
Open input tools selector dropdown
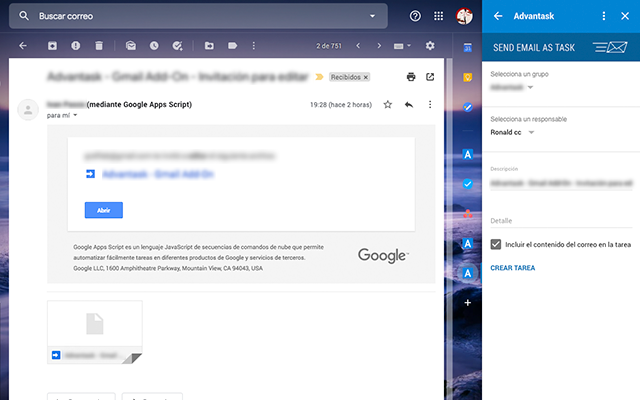(x=402, y=46)
